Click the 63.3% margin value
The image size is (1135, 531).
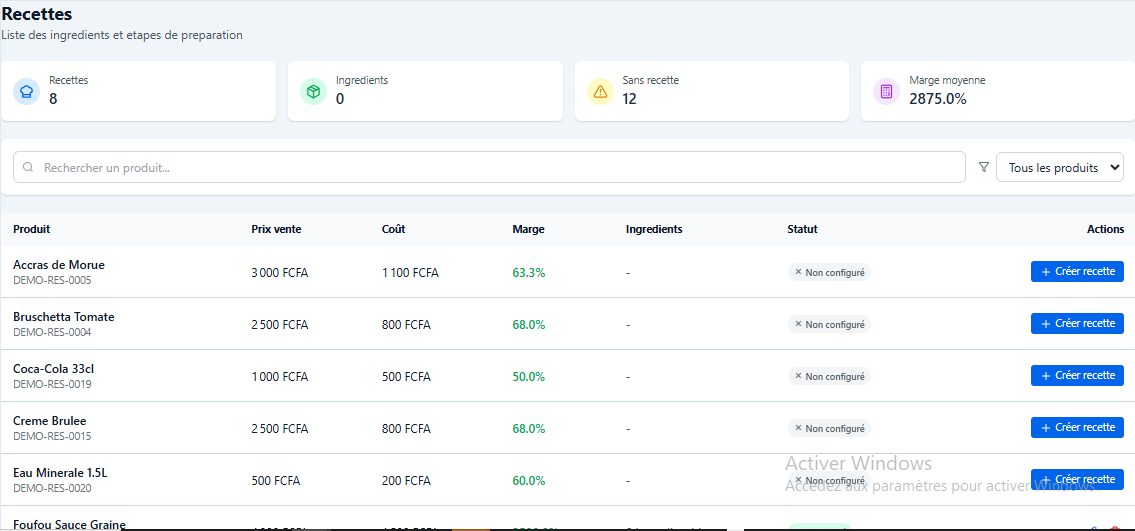coord(528,273)
